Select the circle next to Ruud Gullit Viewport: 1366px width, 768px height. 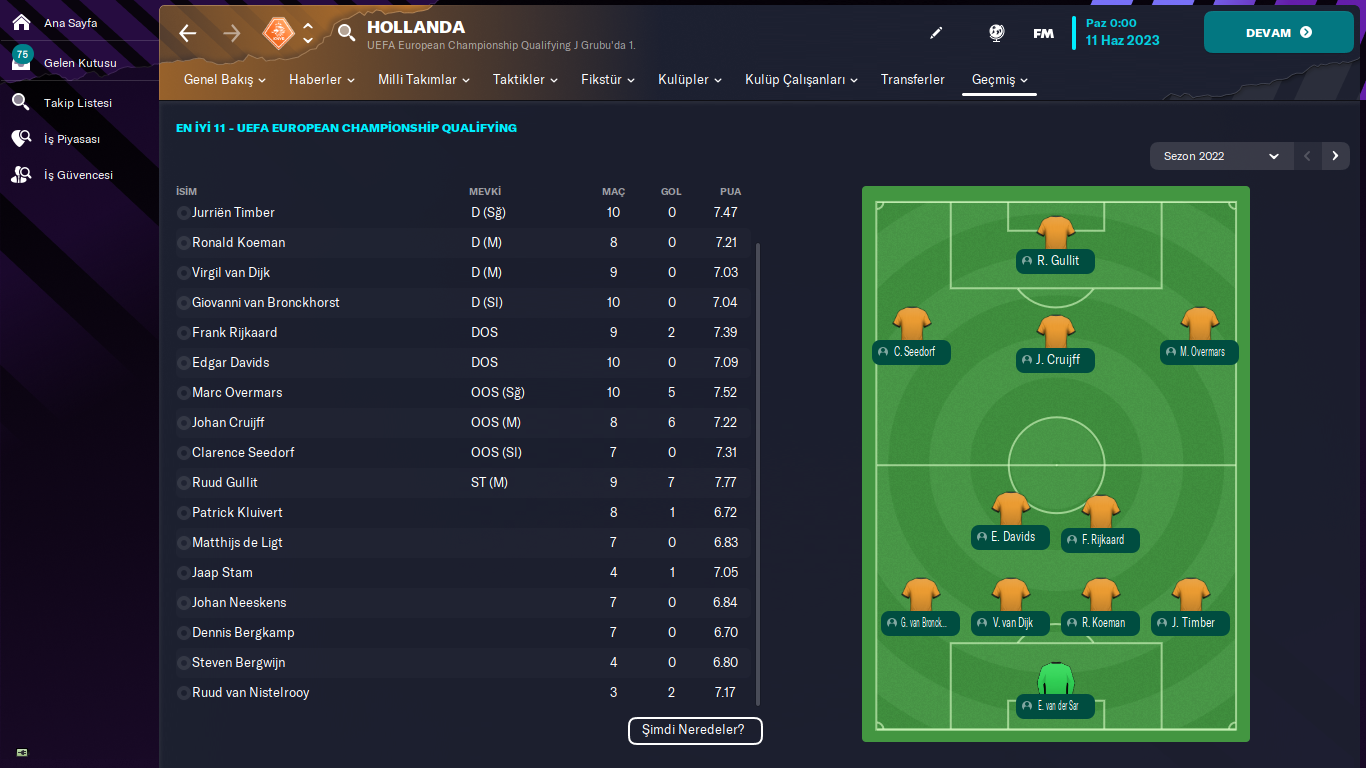183,483
